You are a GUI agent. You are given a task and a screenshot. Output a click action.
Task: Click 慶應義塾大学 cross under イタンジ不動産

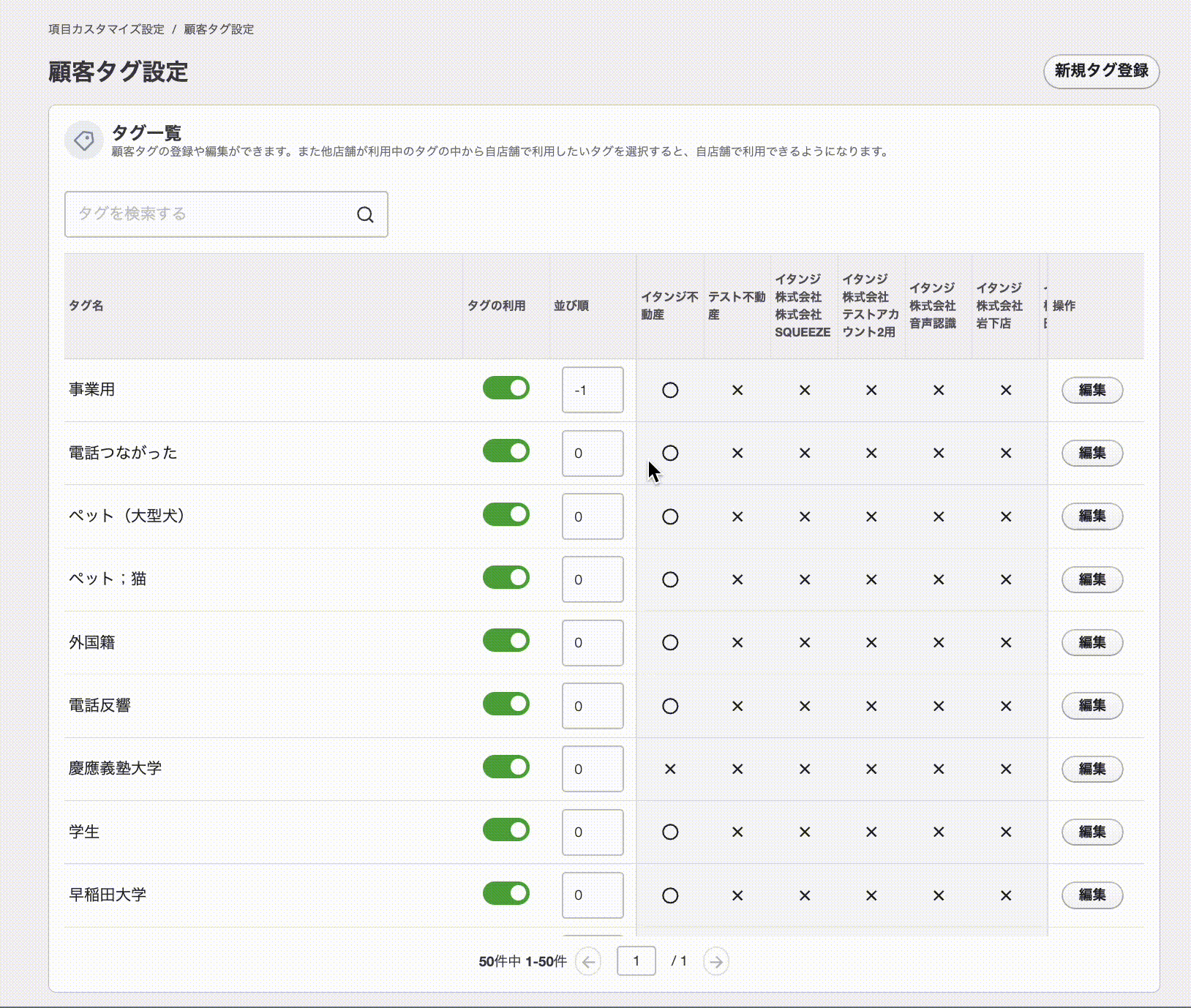point(670,770)
